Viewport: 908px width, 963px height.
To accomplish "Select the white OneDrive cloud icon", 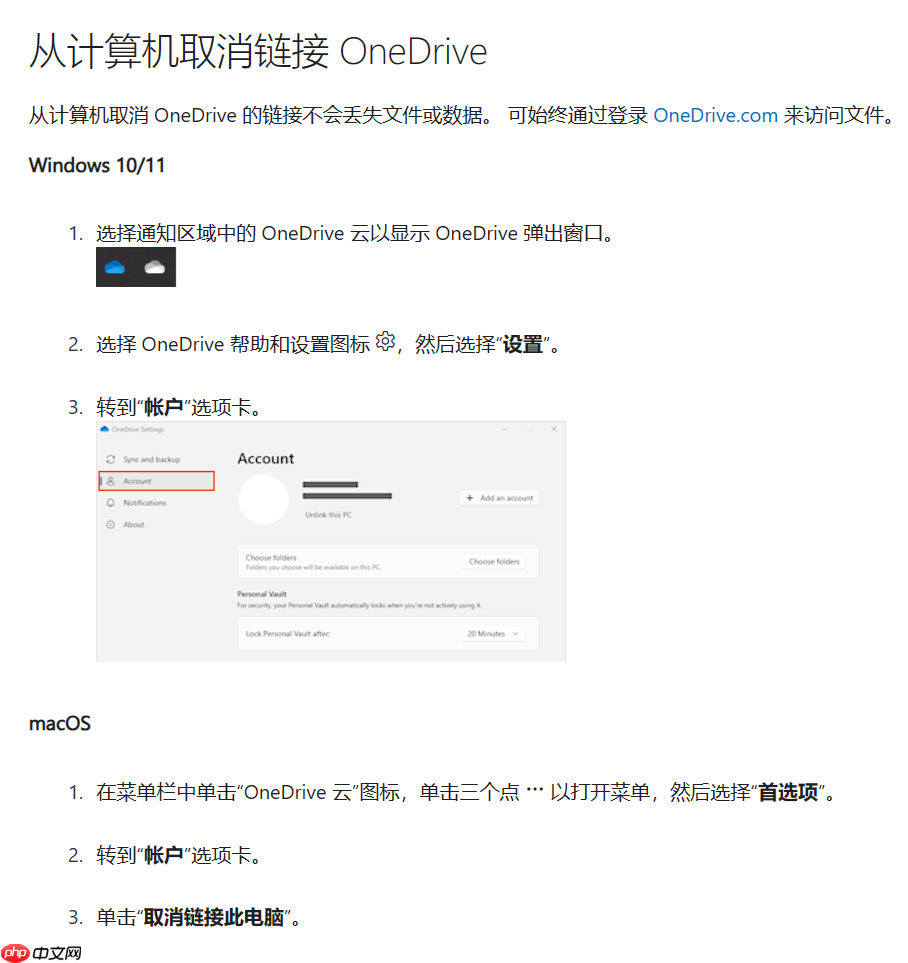I will pos(154,266).
